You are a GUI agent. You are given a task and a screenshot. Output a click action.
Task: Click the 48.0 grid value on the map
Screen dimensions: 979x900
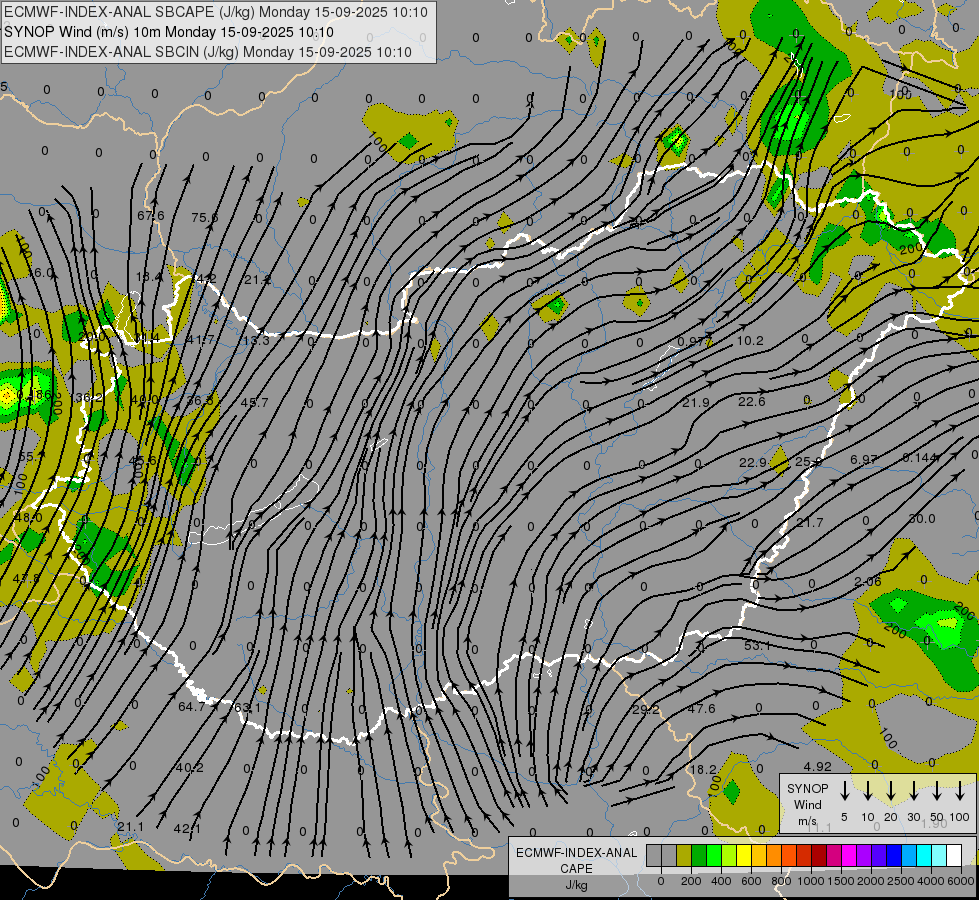(28, 518)
